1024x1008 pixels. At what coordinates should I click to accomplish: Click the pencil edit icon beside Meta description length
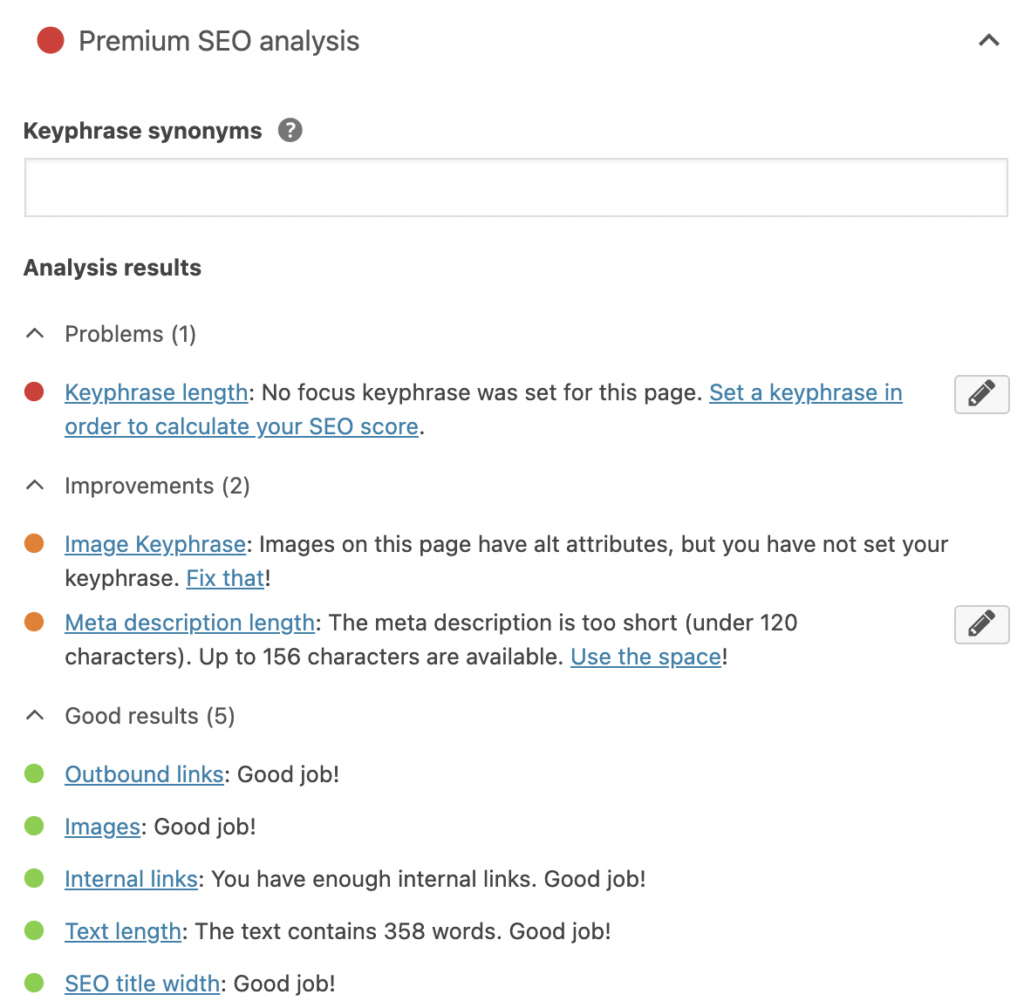981,624
